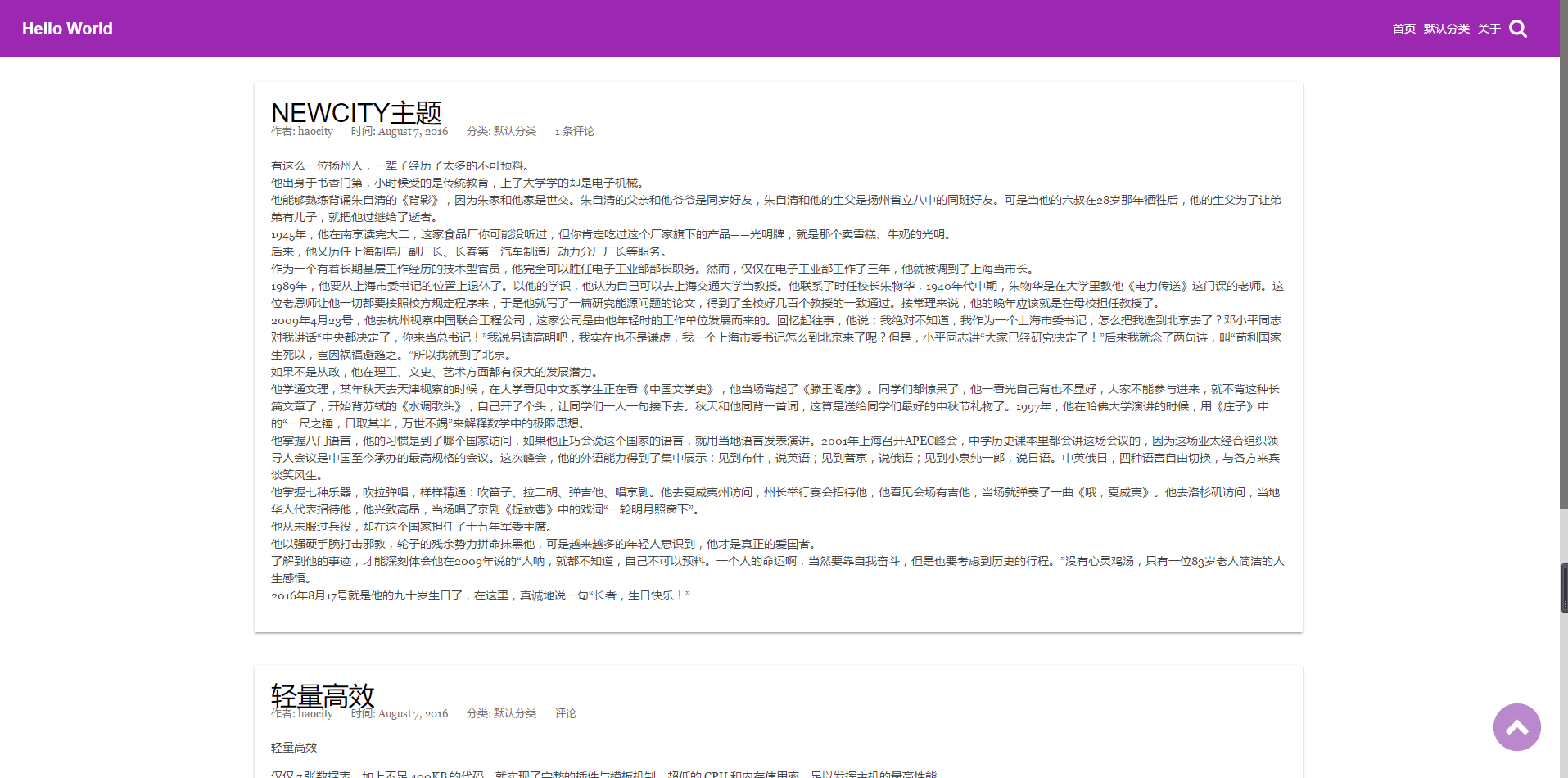Click author haocity under NEWCITY主题

coord(315,132)
